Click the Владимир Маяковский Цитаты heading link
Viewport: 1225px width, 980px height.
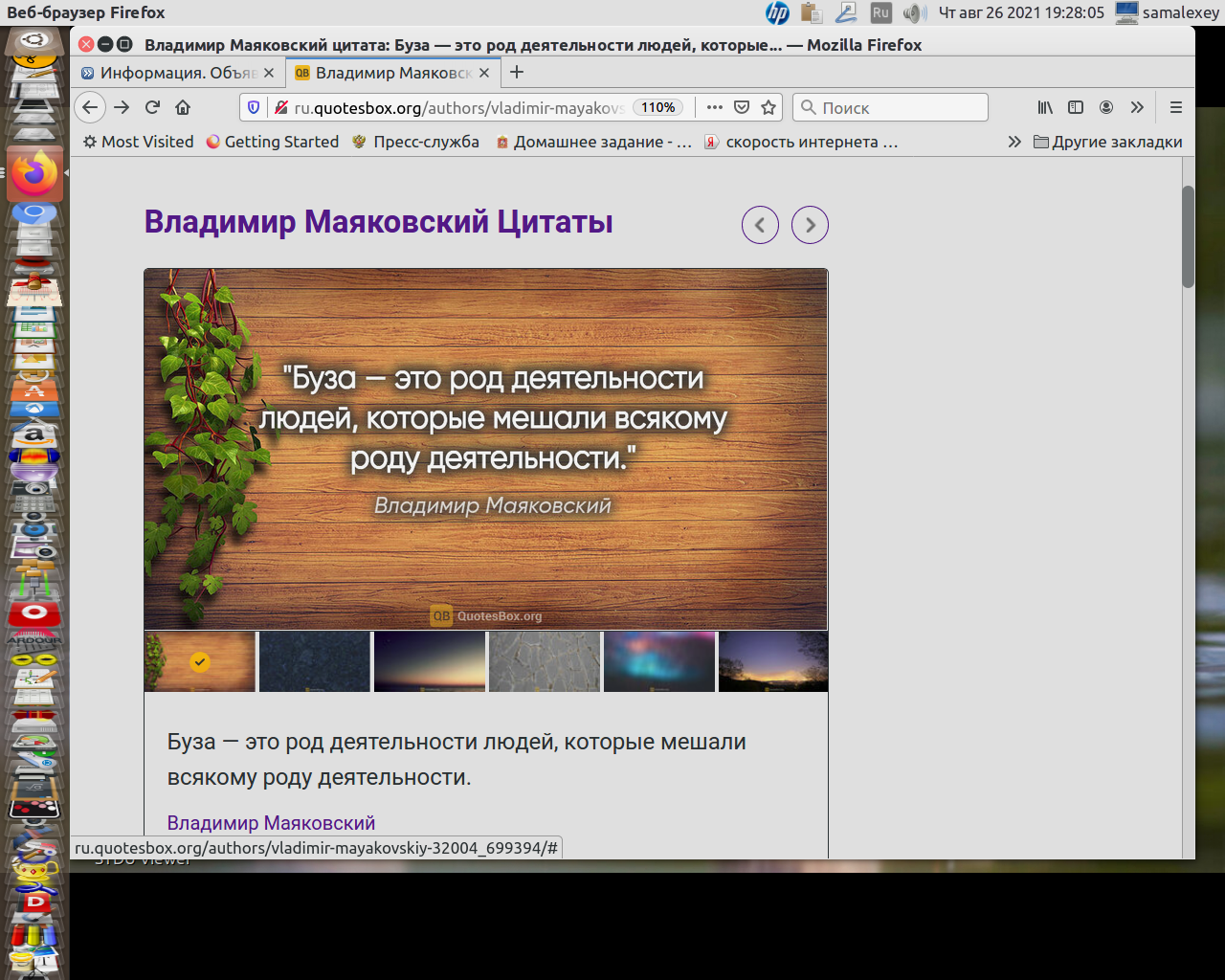(378, 222)
